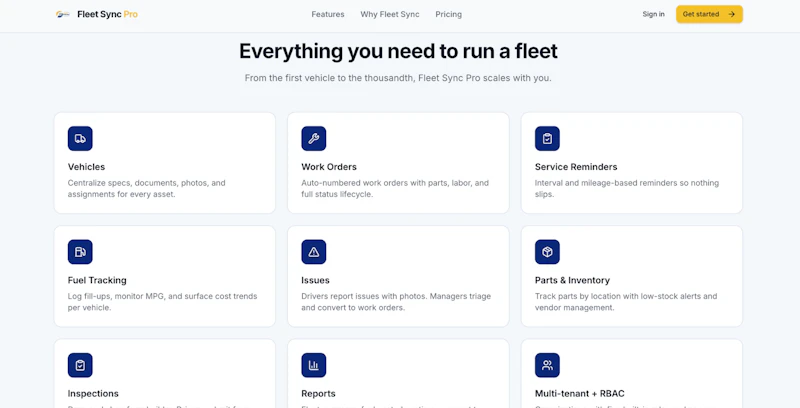The width and height of the screenshot is (800, 408).
Task: Select the Reports card title
Action: tap(318, 393)
